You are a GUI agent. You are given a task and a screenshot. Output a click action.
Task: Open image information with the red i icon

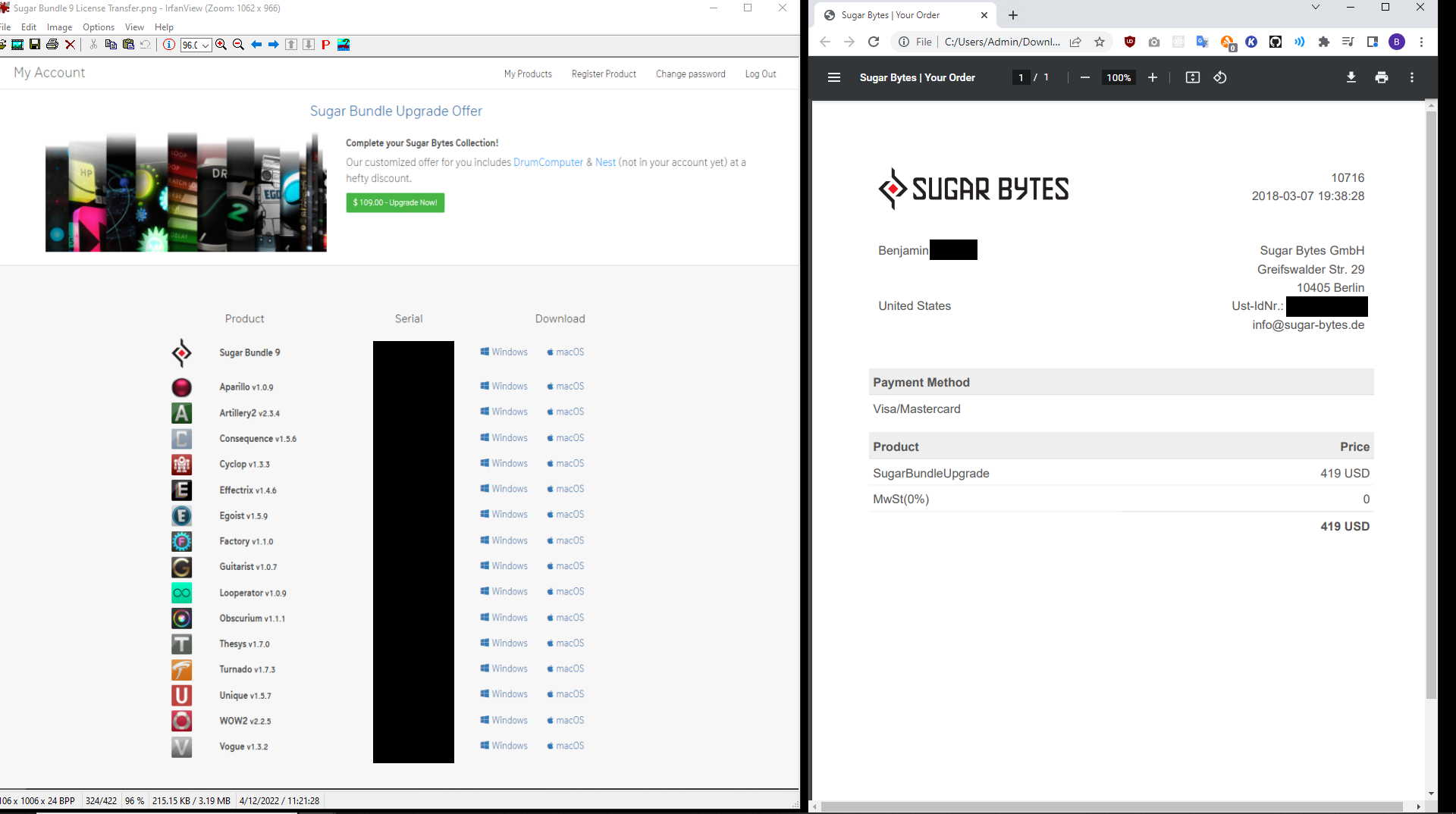tap(169, 45)
